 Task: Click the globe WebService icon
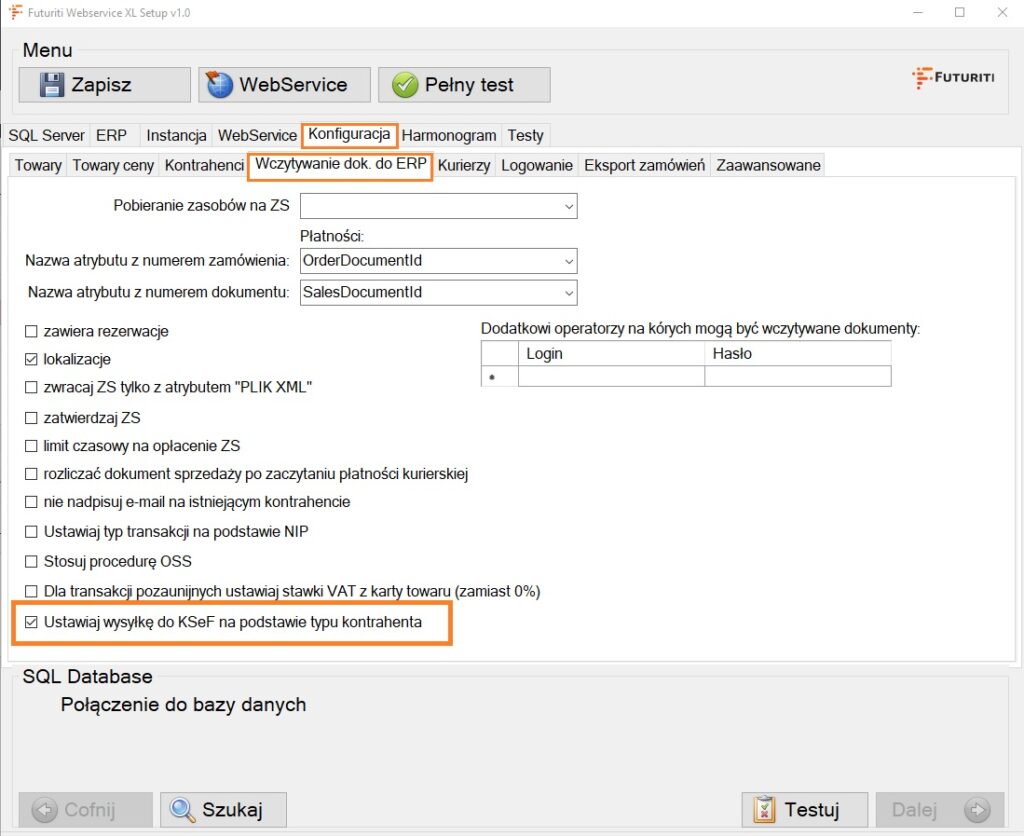click(220, 85)
